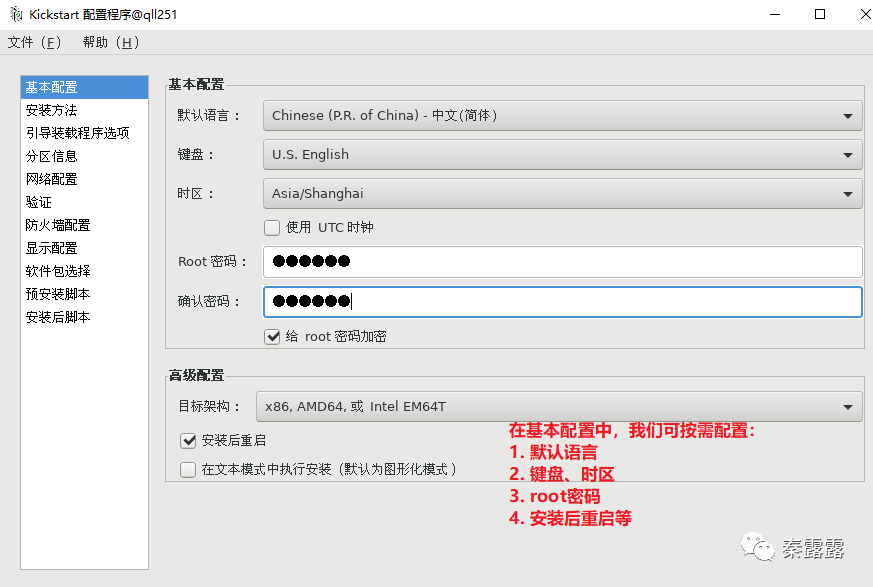Click the 确认密码 input field
Screen dimensions: 873x587
[562, 301]
